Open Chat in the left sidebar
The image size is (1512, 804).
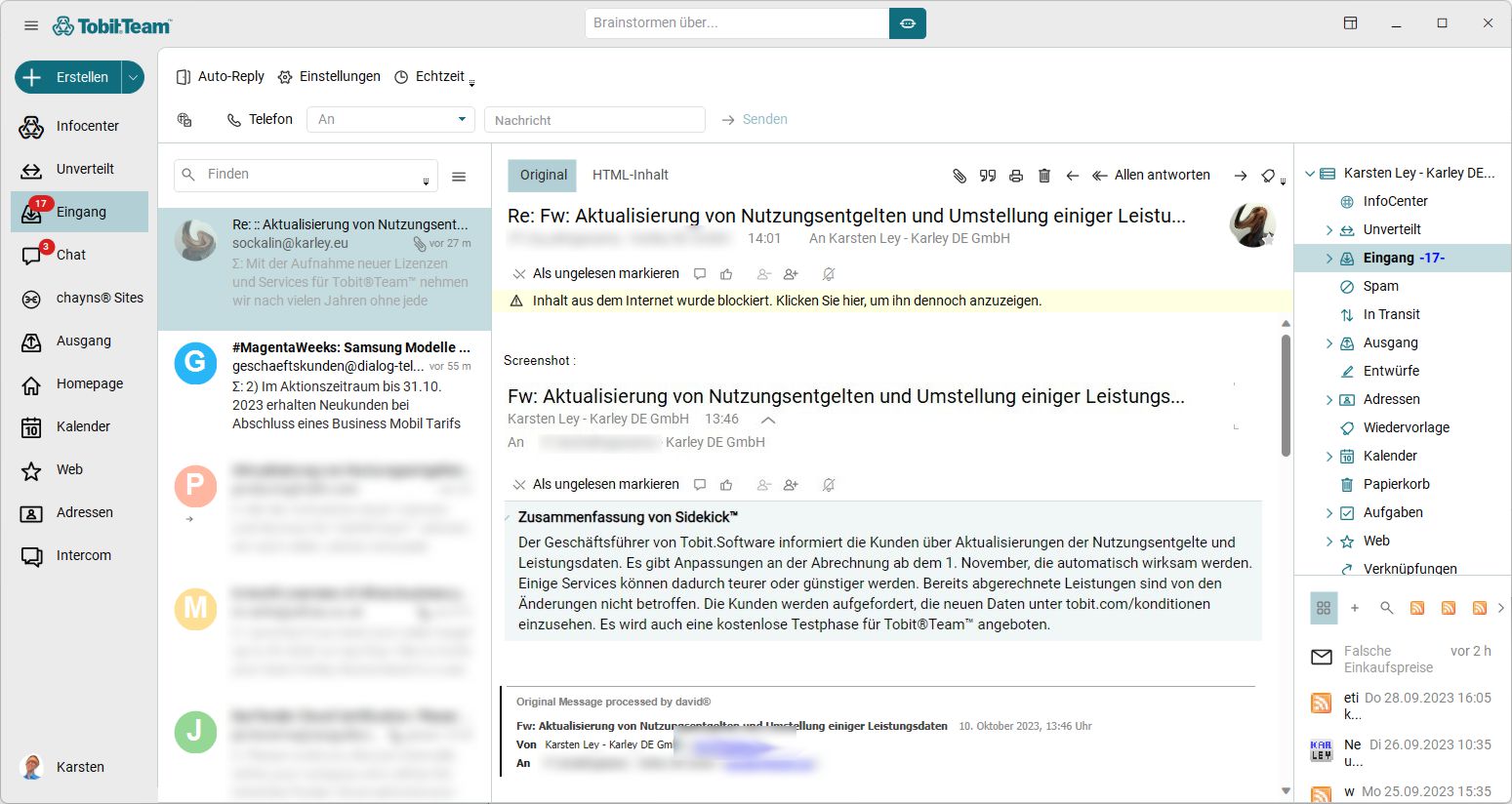(x=71, y=255)
